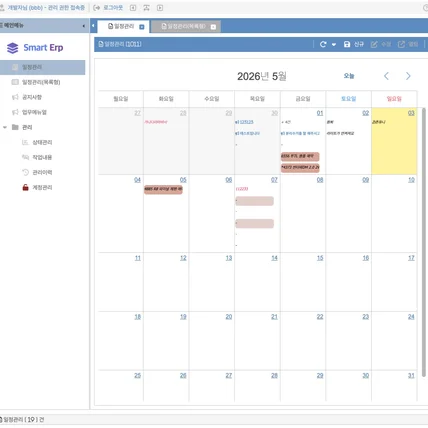Open the dropdown arrow beside the refresh icon
This screenshot has height=428, width=428.
point(334,45)
